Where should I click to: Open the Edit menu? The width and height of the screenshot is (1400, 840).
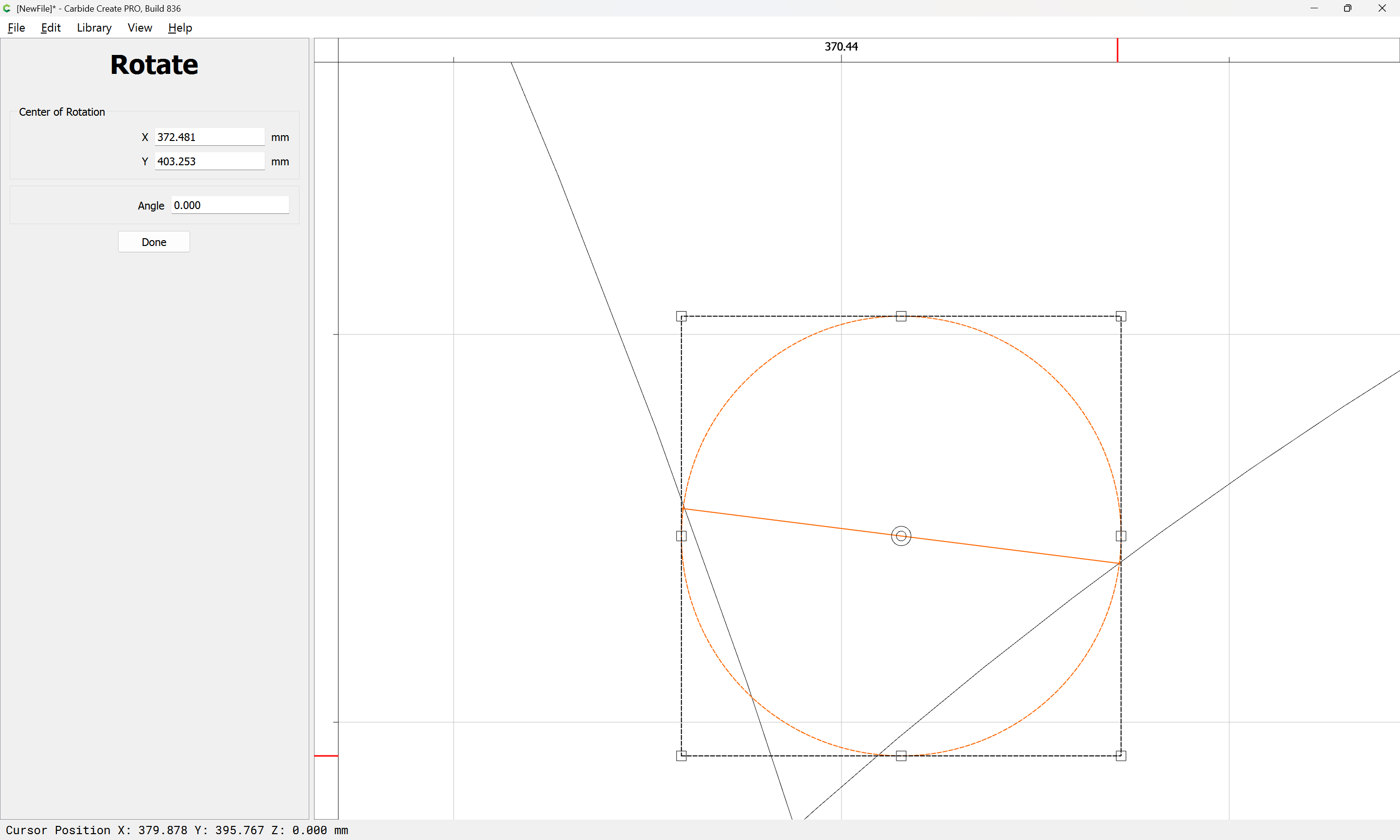51,28
